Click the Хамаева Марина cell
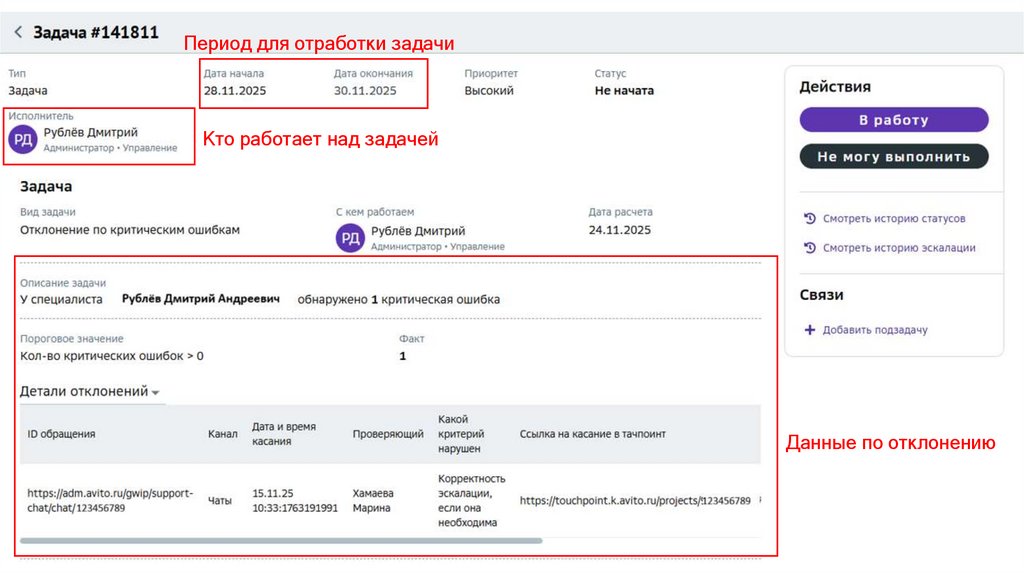 click(372, 500)
